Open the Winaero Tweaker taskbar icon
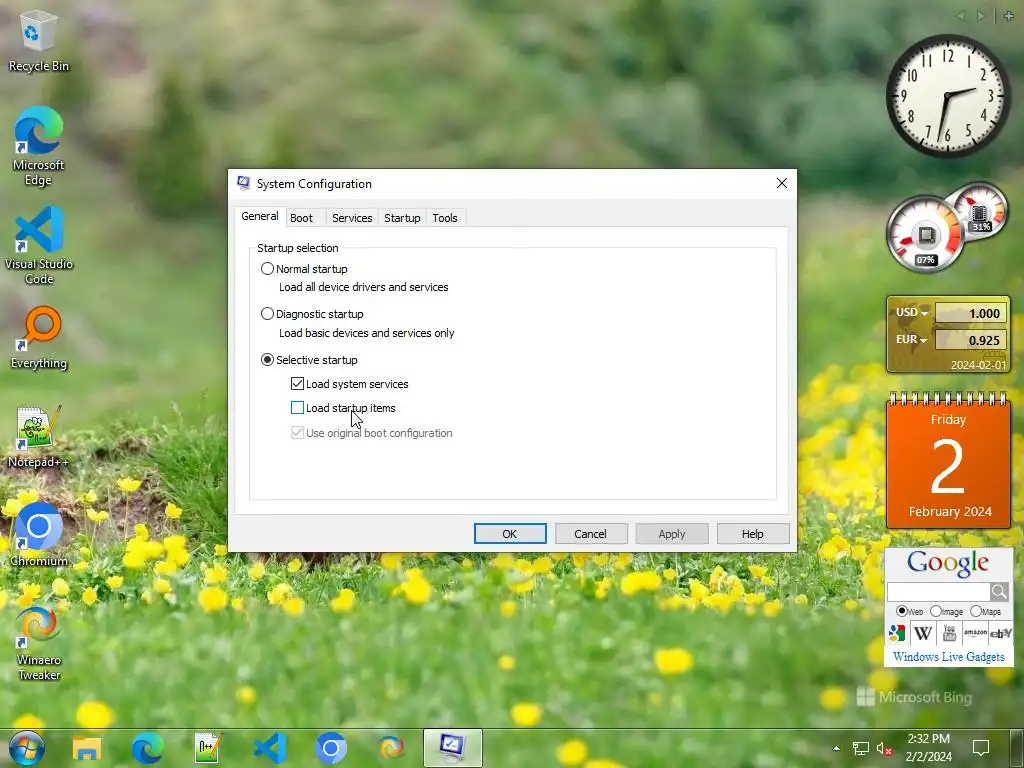1024x768 pixels. 391,748
